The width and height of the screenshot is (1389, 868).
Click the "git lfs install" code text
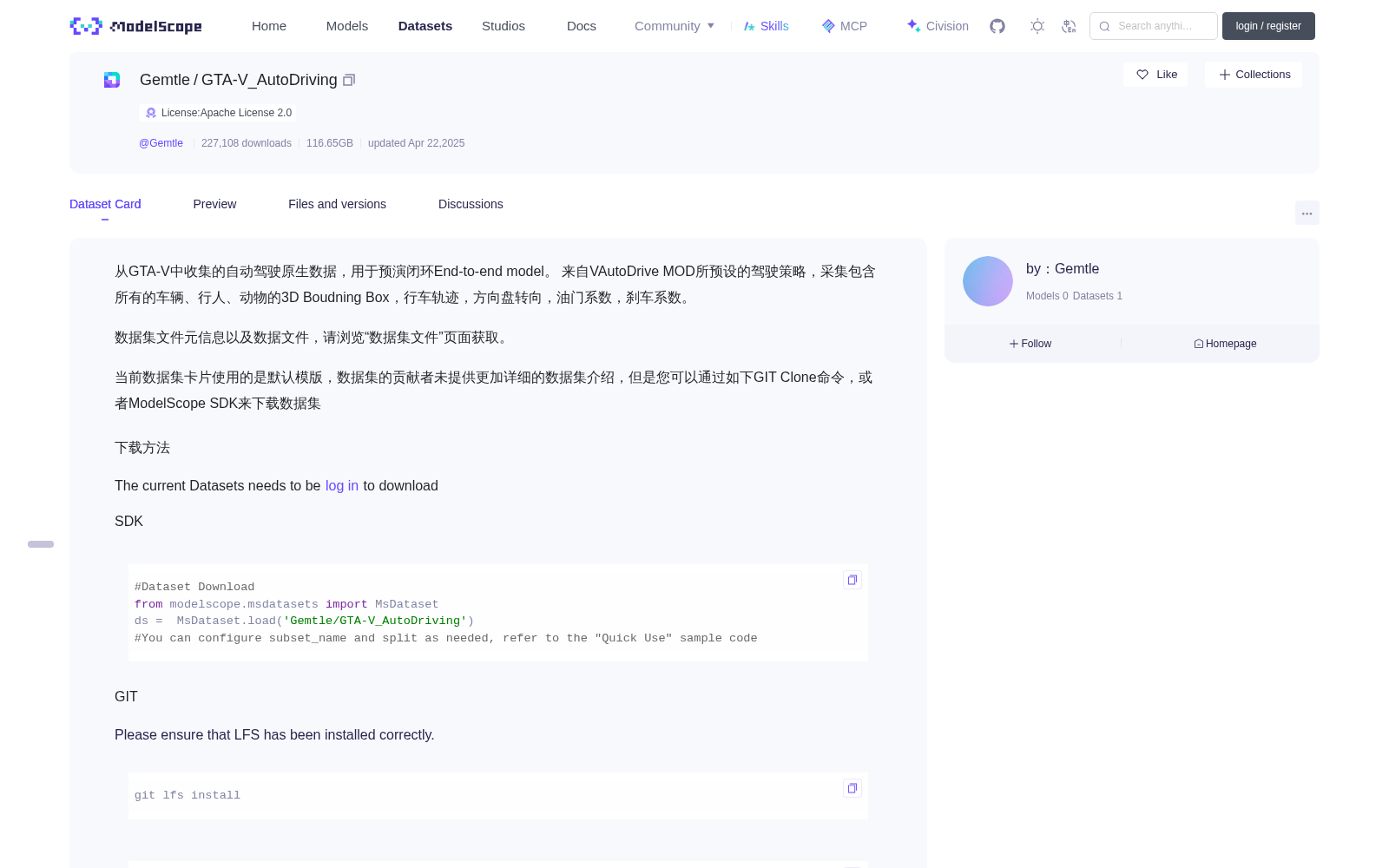point(188,795)
